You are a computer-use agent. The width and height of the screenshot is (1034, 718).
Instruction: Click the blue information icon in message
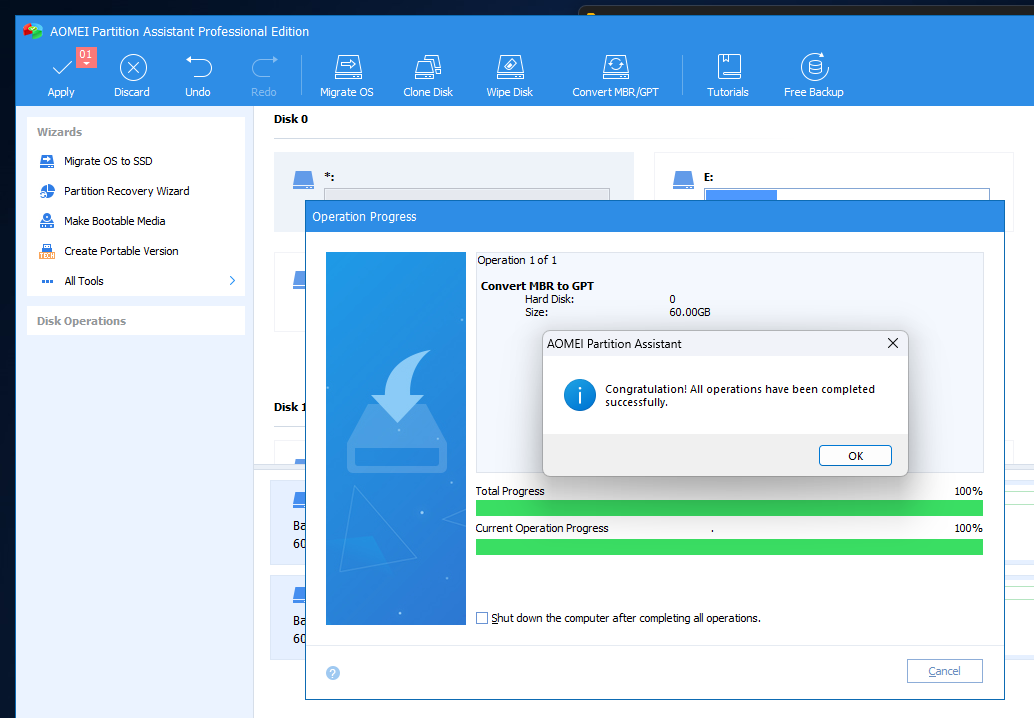point(580,395)
